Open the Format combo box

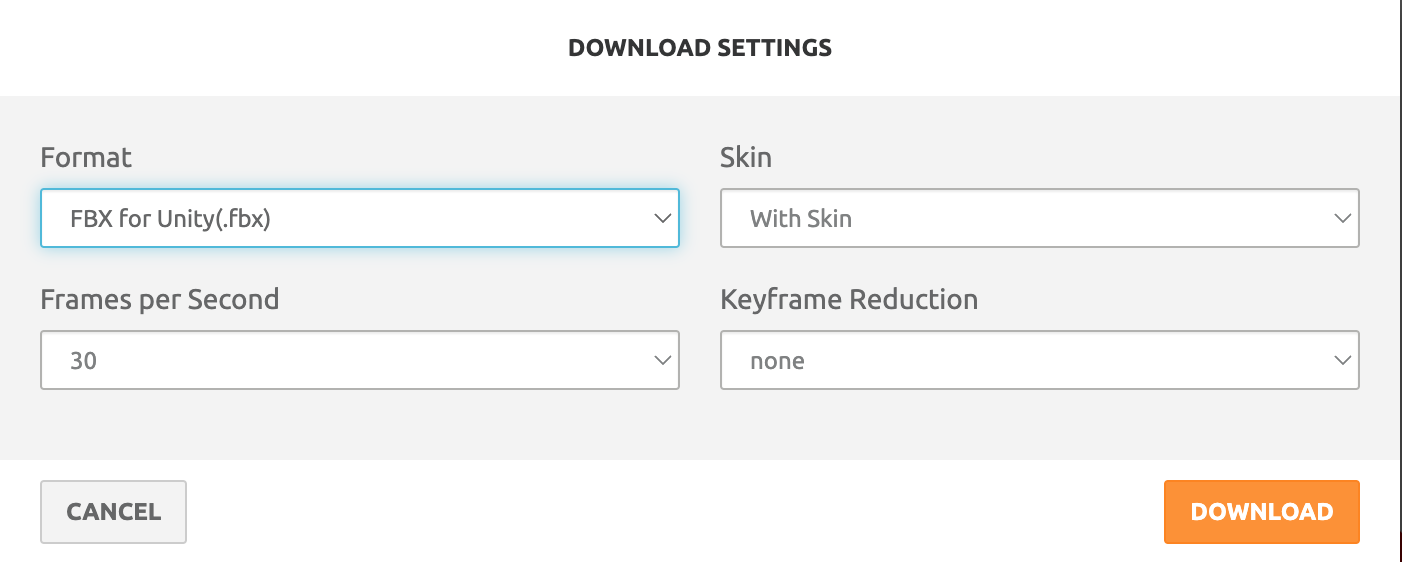360,218
